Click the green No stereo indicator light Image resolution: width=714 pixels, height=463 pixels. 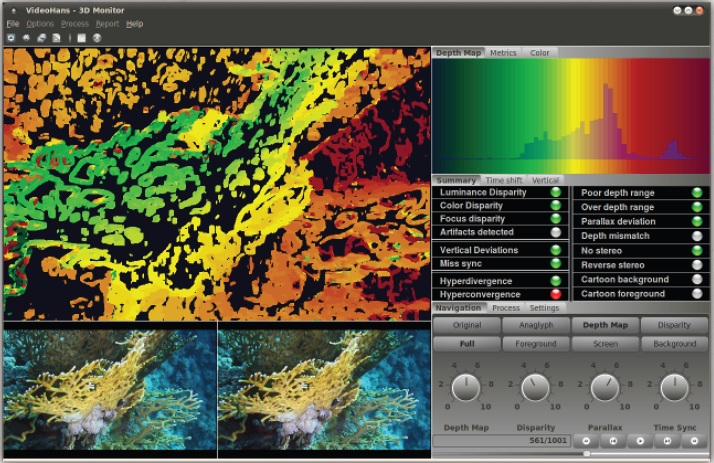tap(697, 250)
